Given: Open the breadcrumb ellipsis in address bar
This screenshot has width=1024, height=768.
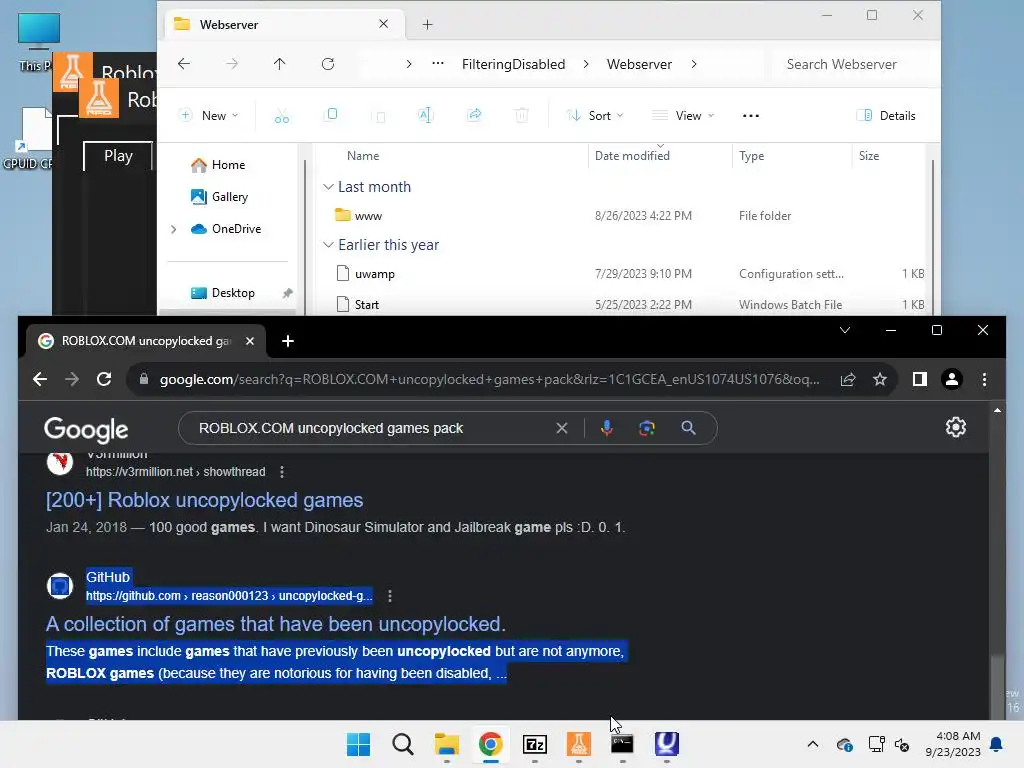Looking at the screenshot, I should pyautogui.click(x=438, y=64).
